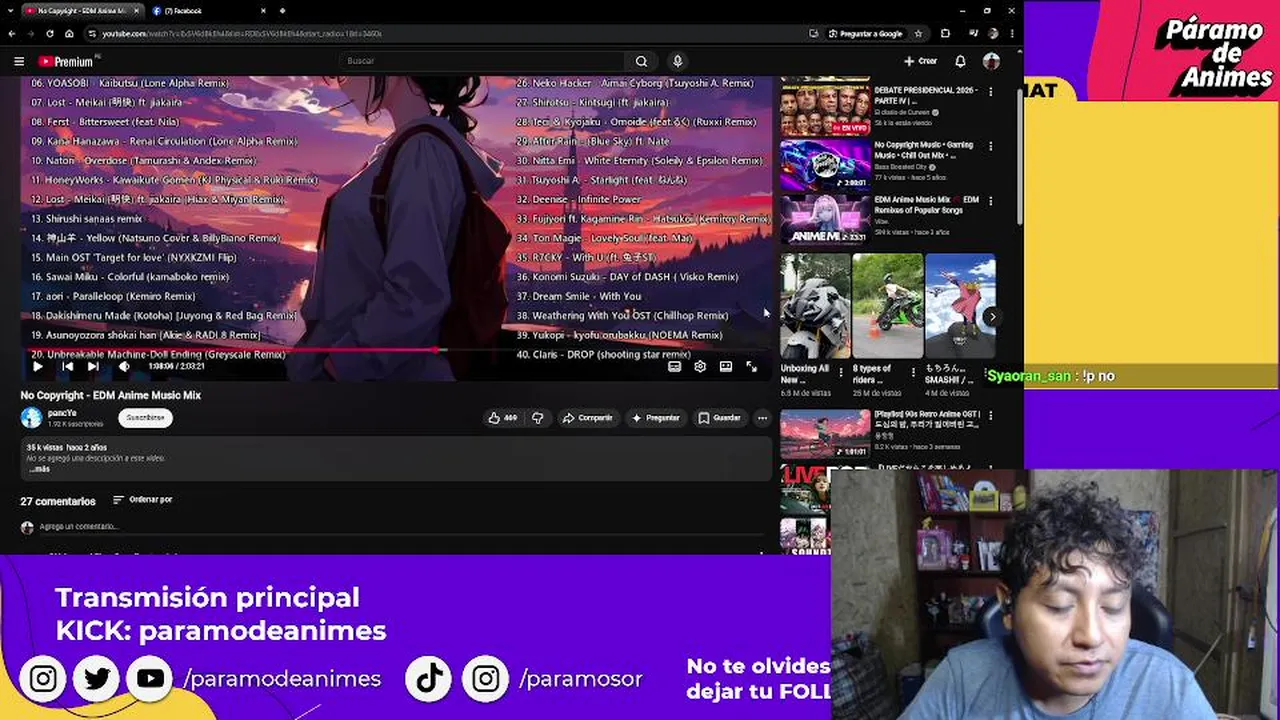Open the tab search chevron
Image resolution: width=1280 pixels, height=720 pixels.
11,11
